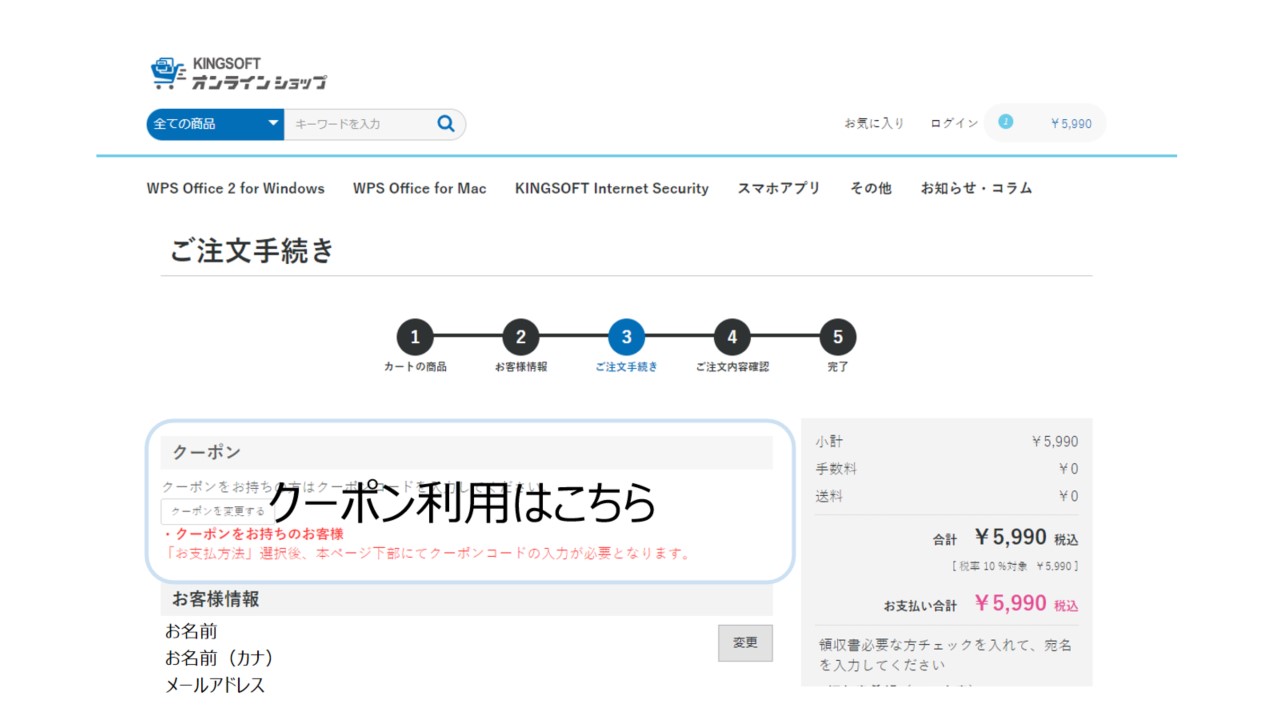The image size is (1273, 717).
Task: Select the 手数料 row in order summary
Action: pyautogui.click(x=946, y=468)
